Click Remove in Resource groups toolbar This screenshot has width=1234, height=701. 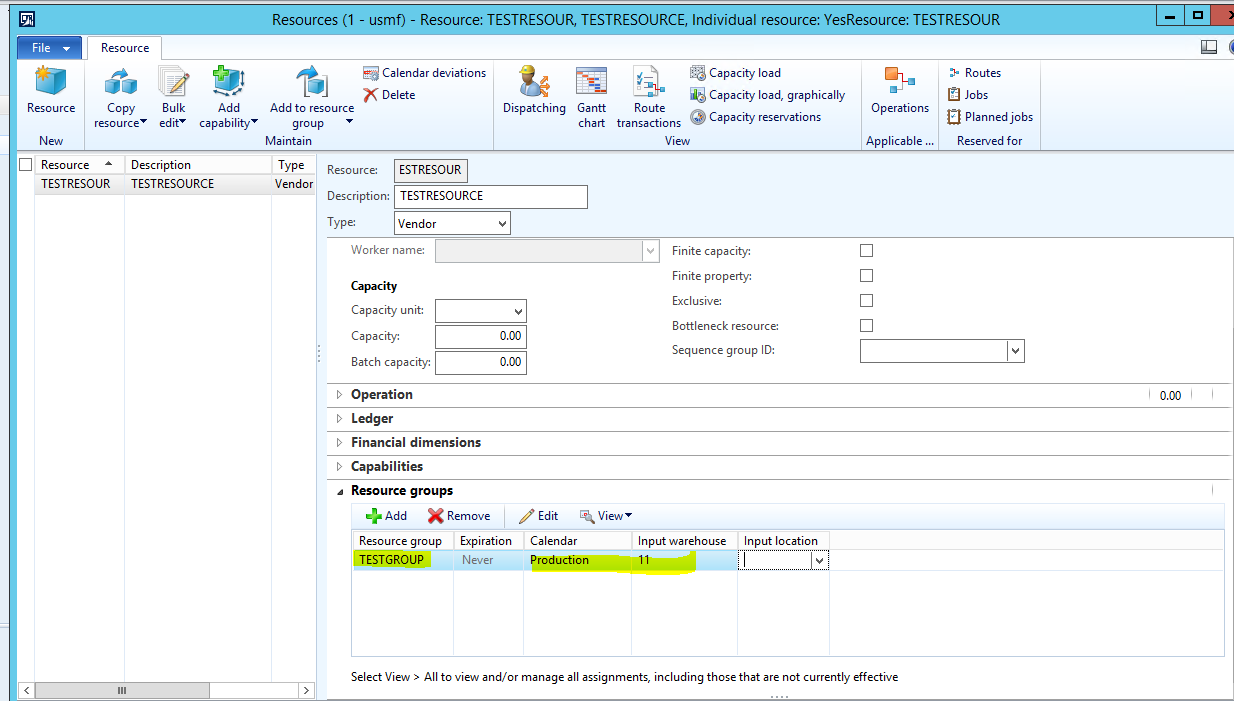[x=459, y=516]
